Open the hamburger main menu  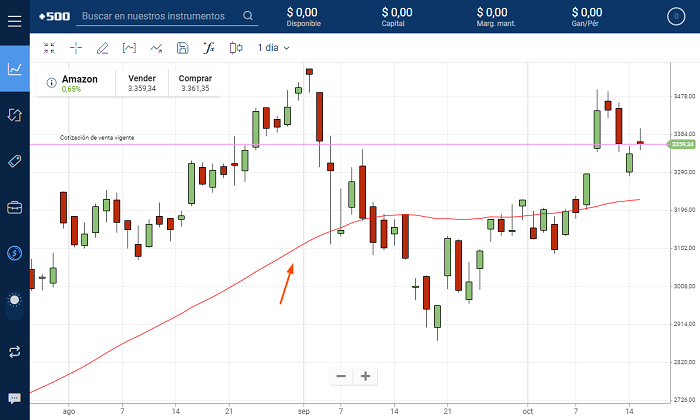14,21
